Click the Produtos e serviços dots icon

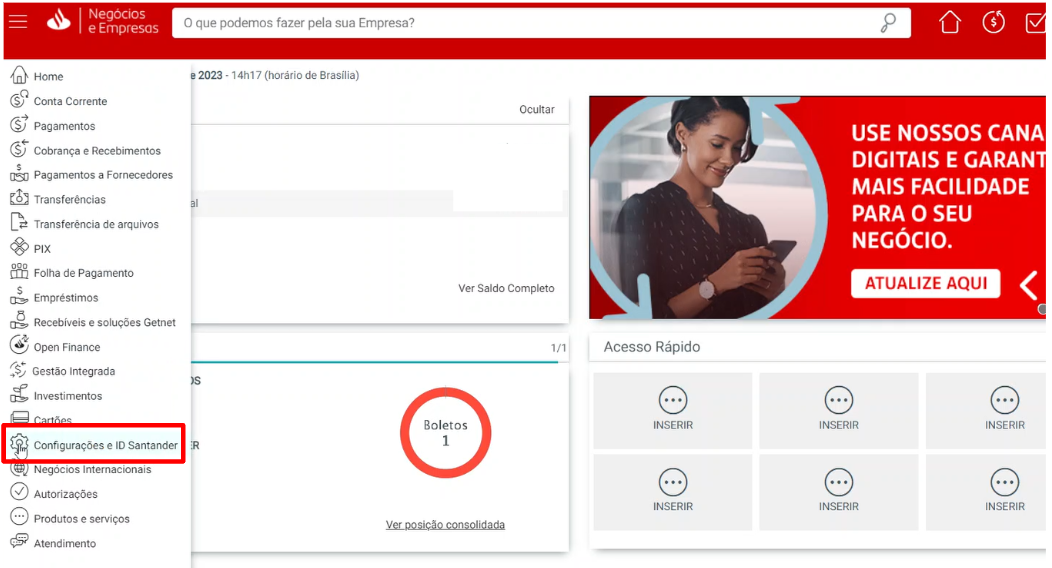coord(19,517)
